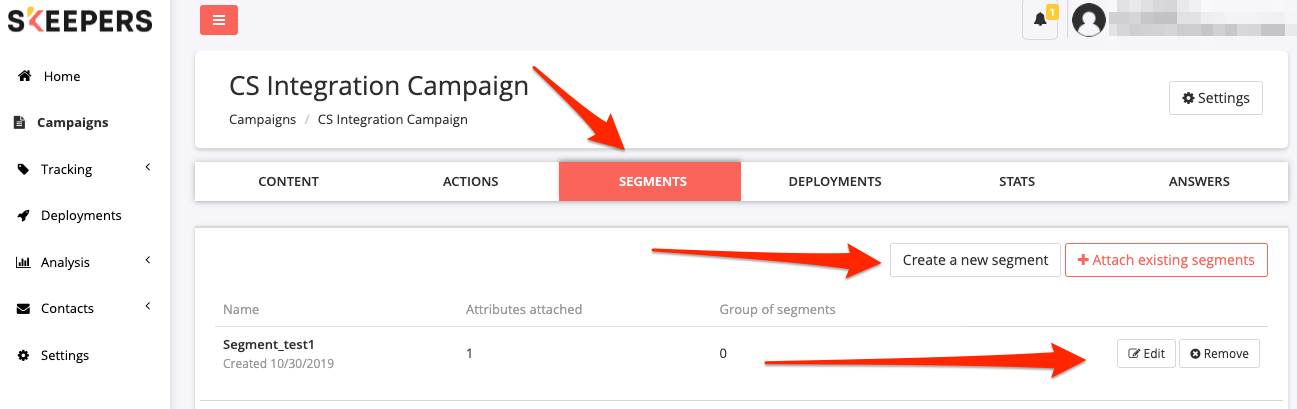This screenshot has width=1297, height=409.
Task: Expand the Analysis submenu chevron
Action: point(148,261)
